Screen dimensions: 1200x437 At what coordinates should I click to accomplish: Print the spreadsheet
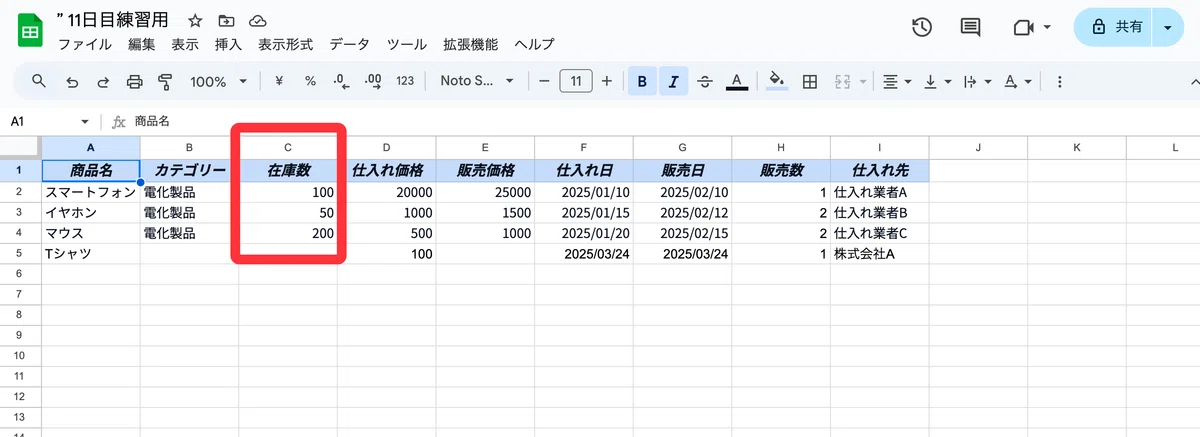pos(134,81)
